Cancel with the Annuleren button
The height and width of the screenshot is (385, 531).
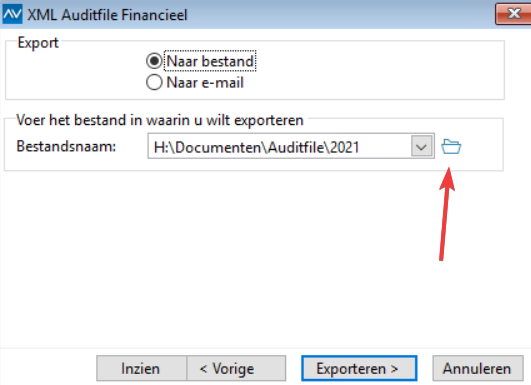click(x=477, y=368)
